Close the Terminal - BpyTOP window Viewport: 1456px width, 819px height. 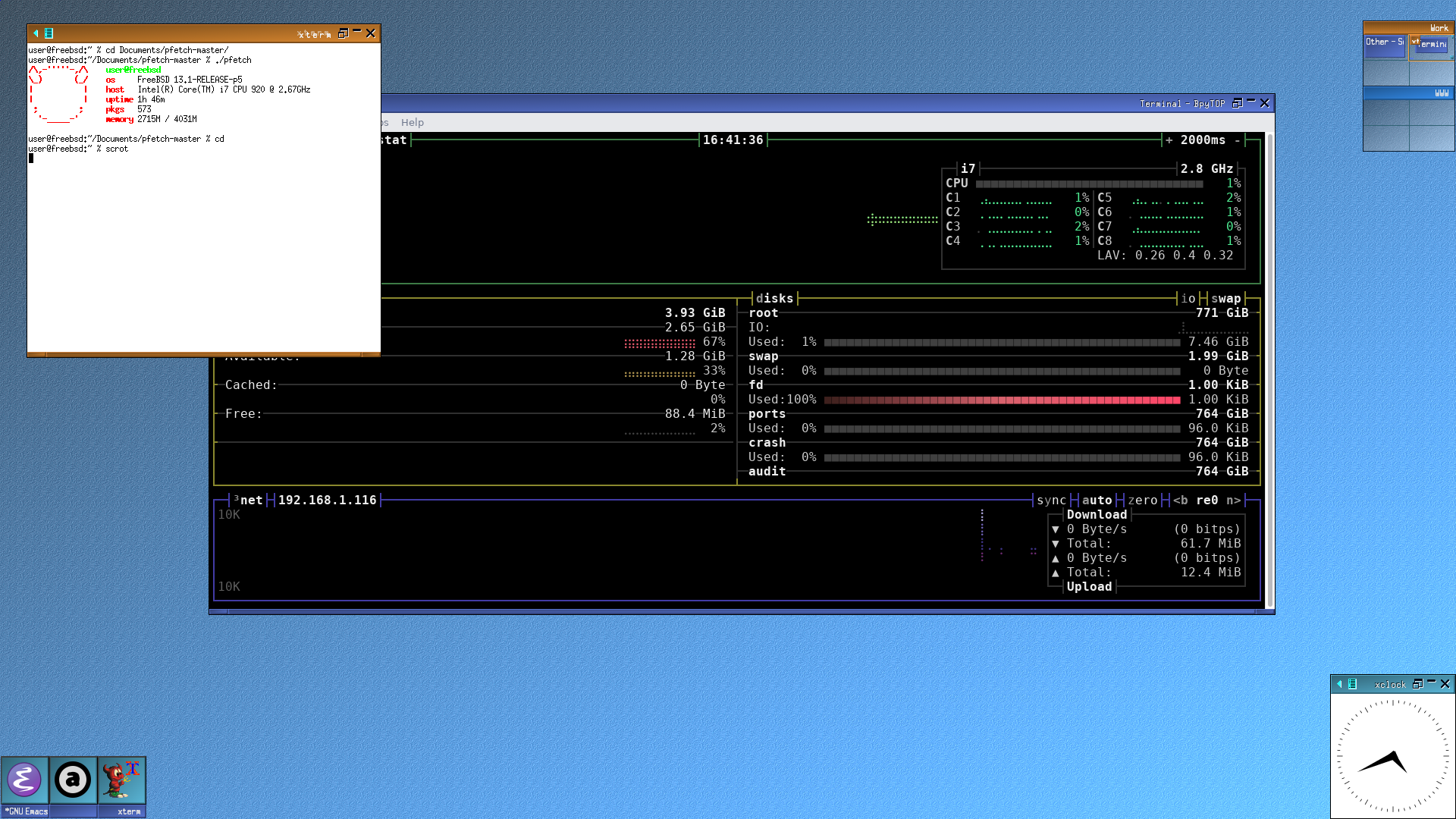(x=1264, y=103)
